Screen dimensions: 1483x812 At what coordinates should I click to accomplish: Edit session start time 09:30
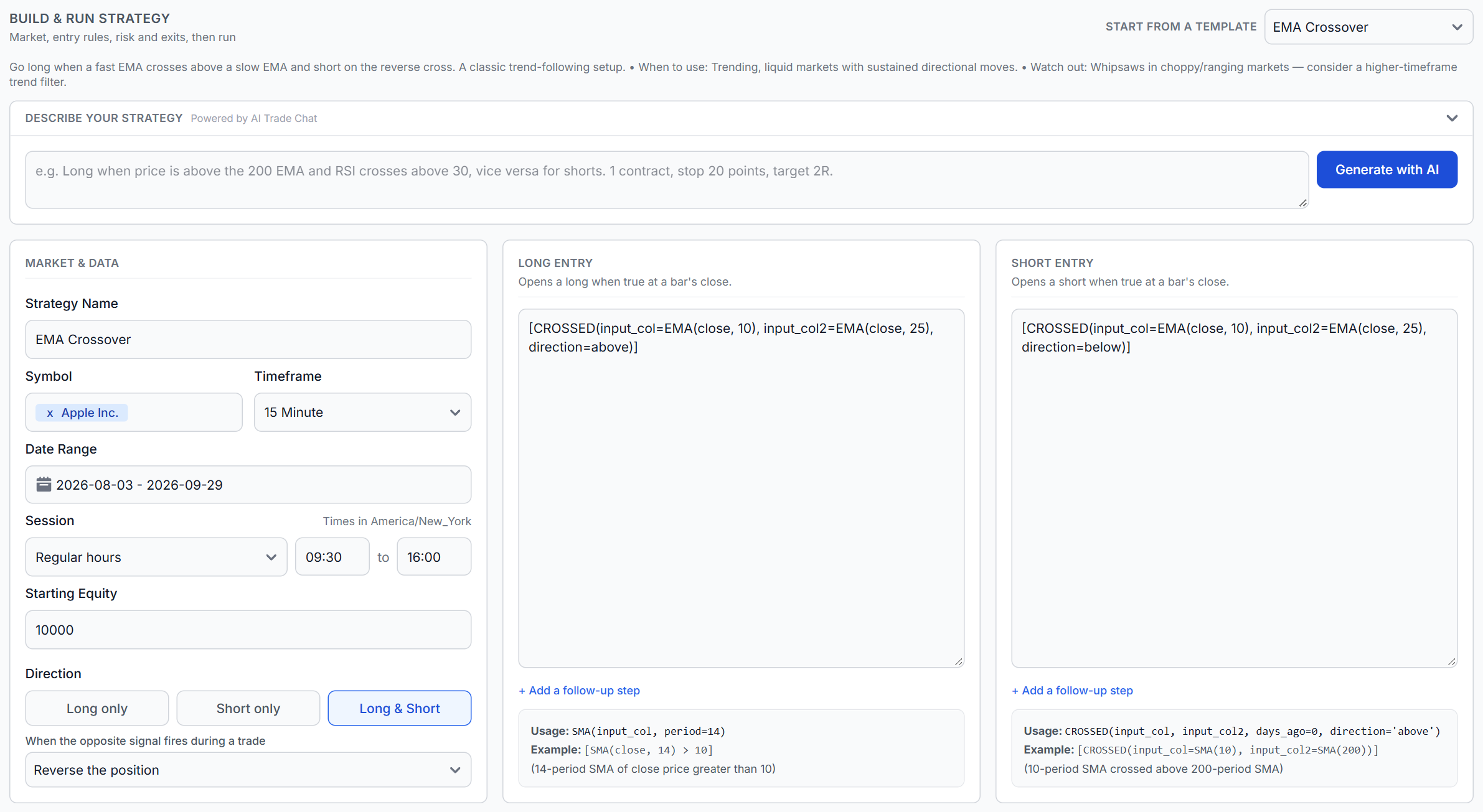pyautogui.click(x=332, y=557)
